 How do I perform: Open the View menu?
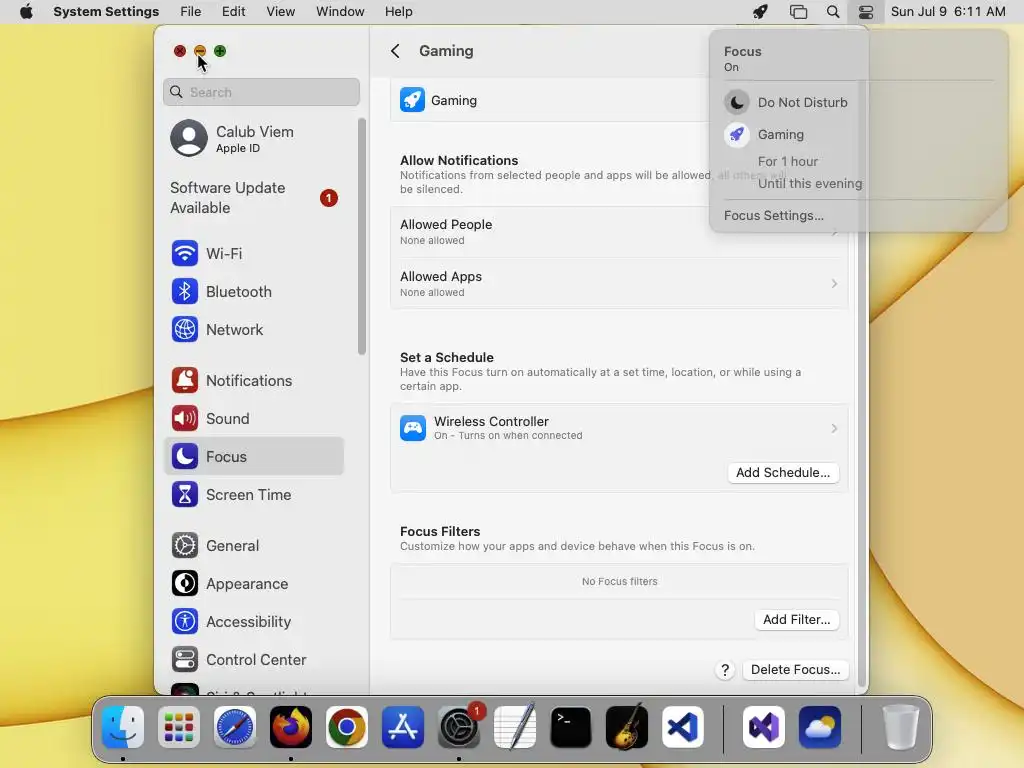tap(281, 12)
